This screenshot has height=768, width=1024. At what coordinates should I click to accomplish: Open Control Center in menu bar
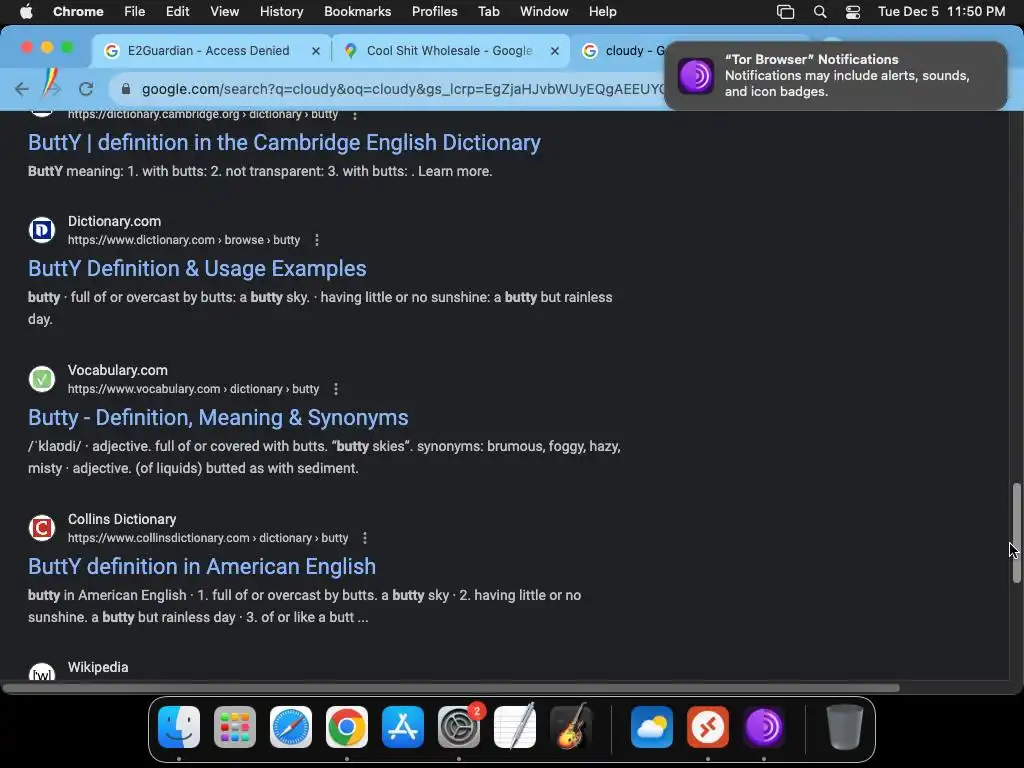[852, 12]
